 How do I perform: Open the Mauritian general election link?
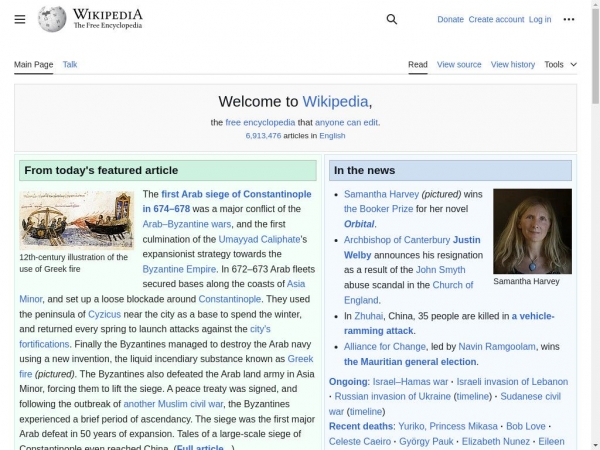coord(410,362)
